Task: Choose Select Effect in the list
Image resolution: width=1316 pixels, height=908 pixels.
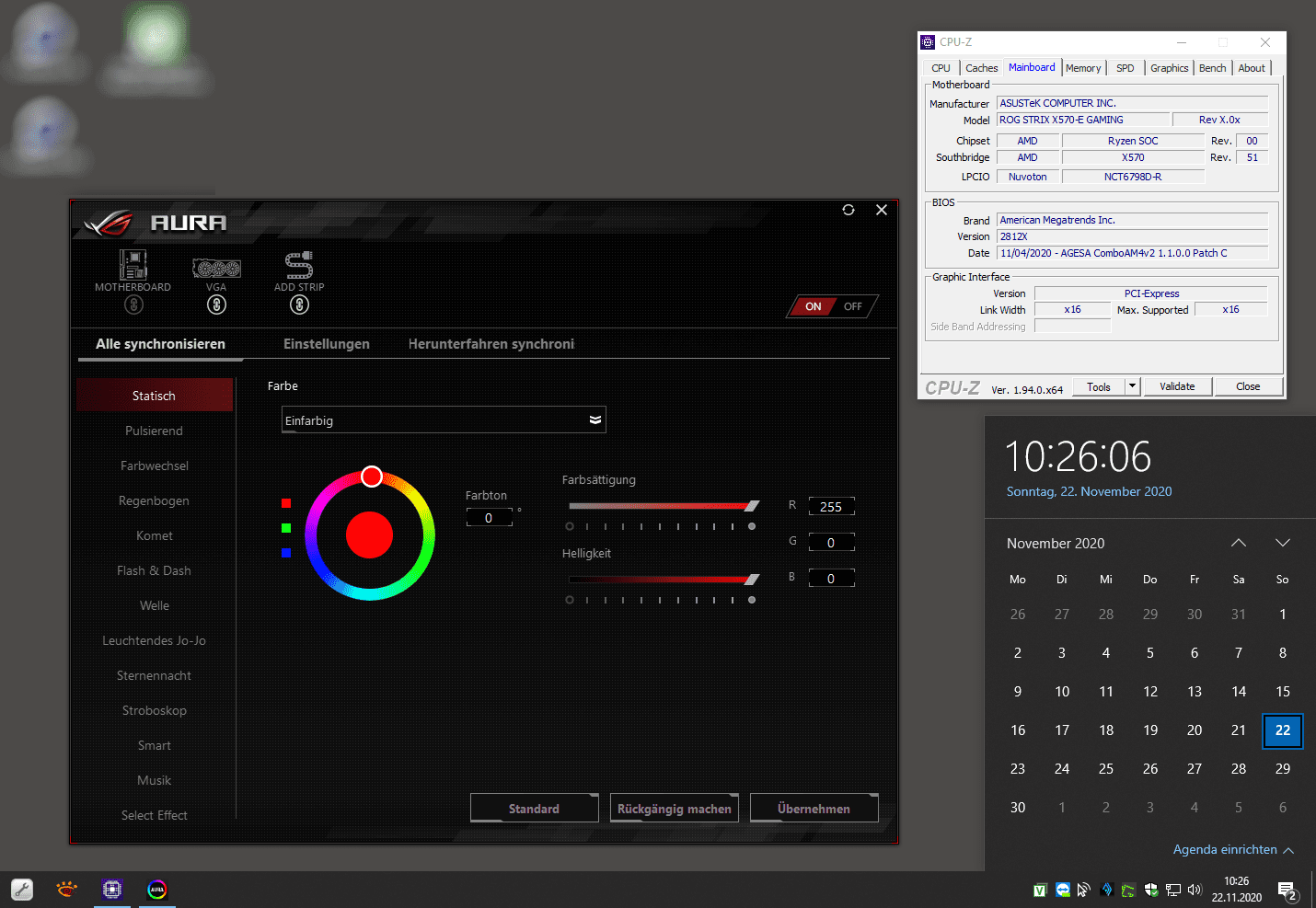Action: click(x=155, y=815)
